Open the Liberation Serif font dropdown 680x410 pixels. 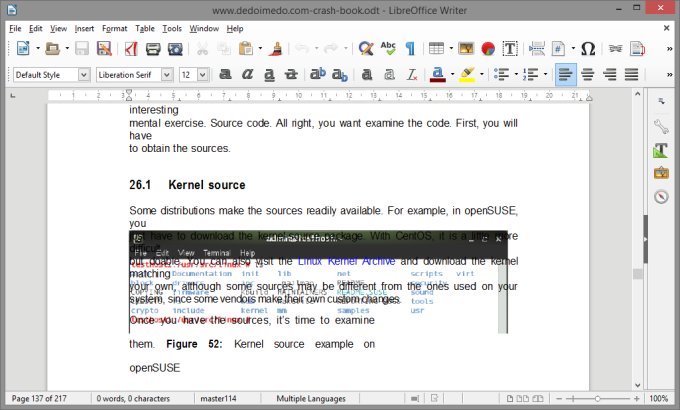(168, 74)
